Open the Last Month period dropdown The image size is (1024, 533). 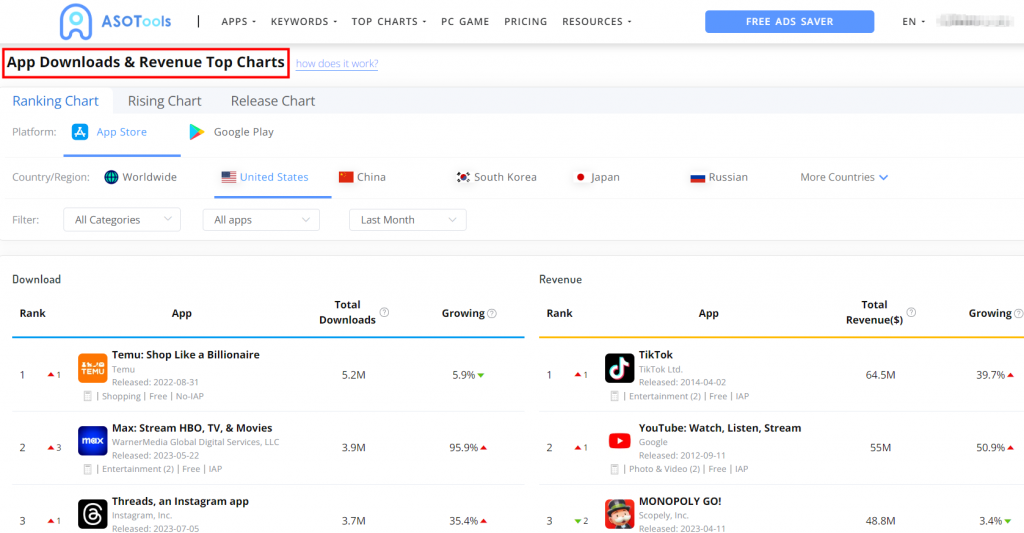[407, 220]
